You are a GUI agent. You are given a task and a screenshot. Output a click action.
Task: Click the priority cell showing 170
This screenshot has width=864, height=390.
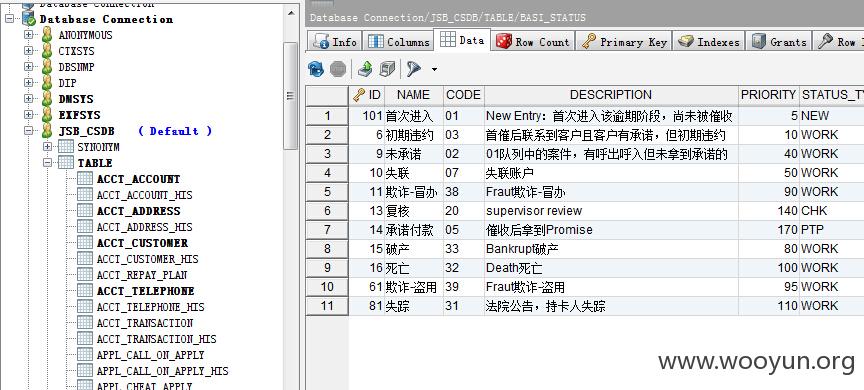click(768, 230)
